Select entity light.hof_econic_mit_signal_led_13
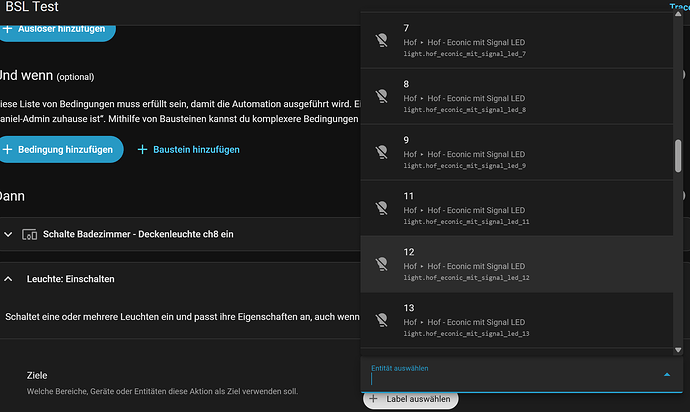Screen dimensions: 690x412 click(517, 320)
